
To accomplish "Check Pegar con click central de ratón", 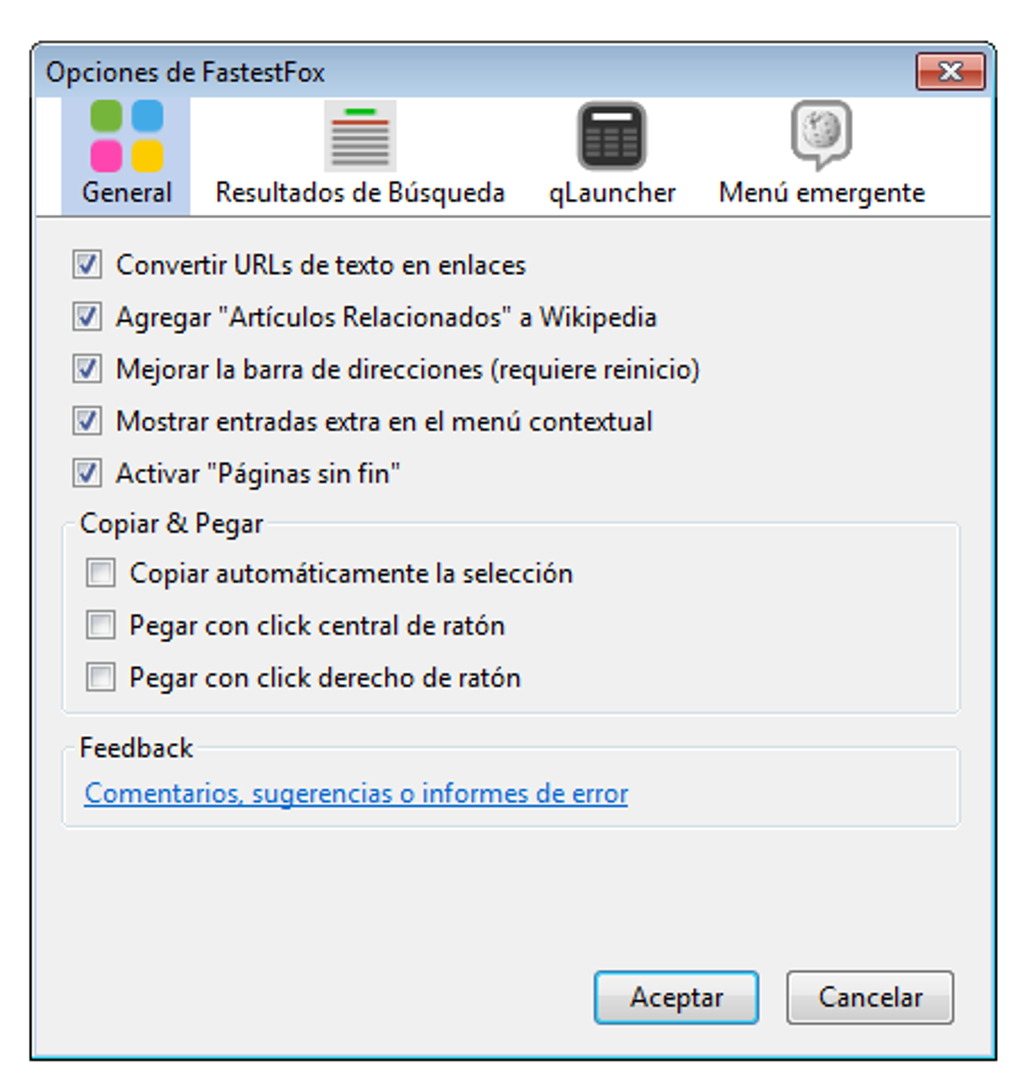I will click(x=101, y=624).
